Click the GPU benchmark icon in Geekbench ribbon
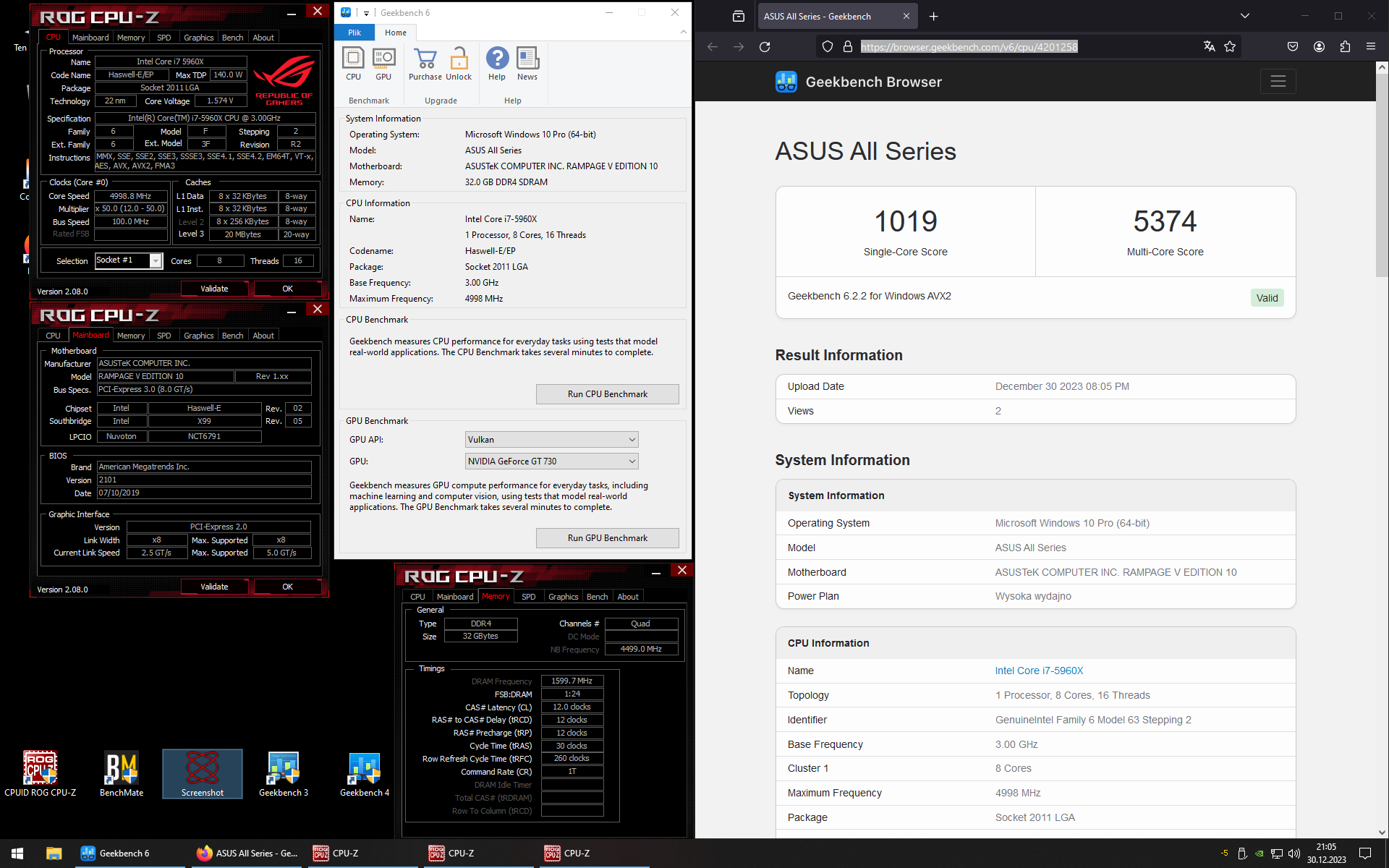1389x868 pixels. 383,64
